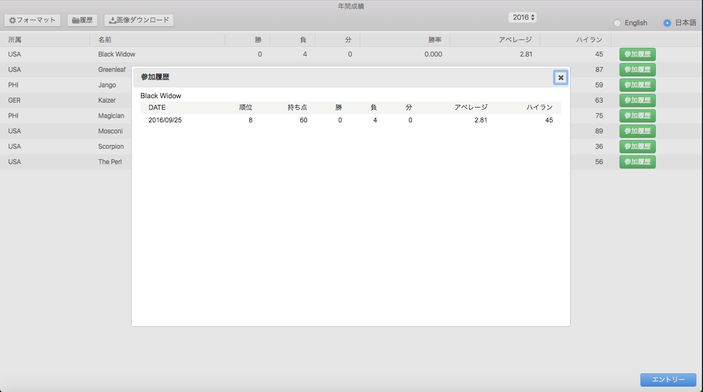
Task: Click the main table ハイラン column header
Action: click(589, 40)
